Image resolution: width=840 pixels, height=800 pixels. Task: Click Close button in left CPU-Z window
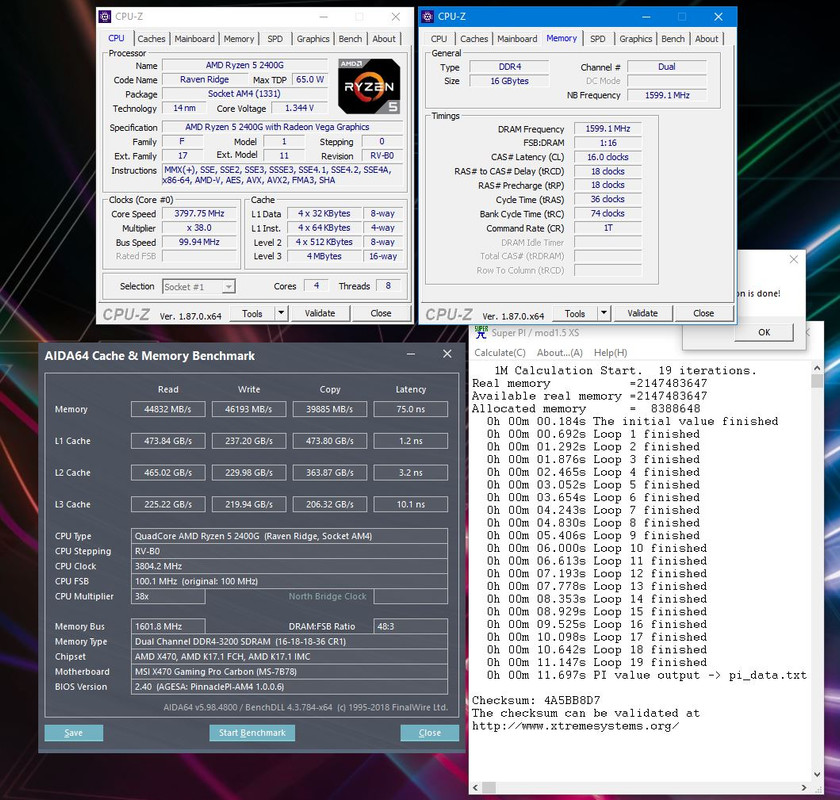tap(381, 313)
